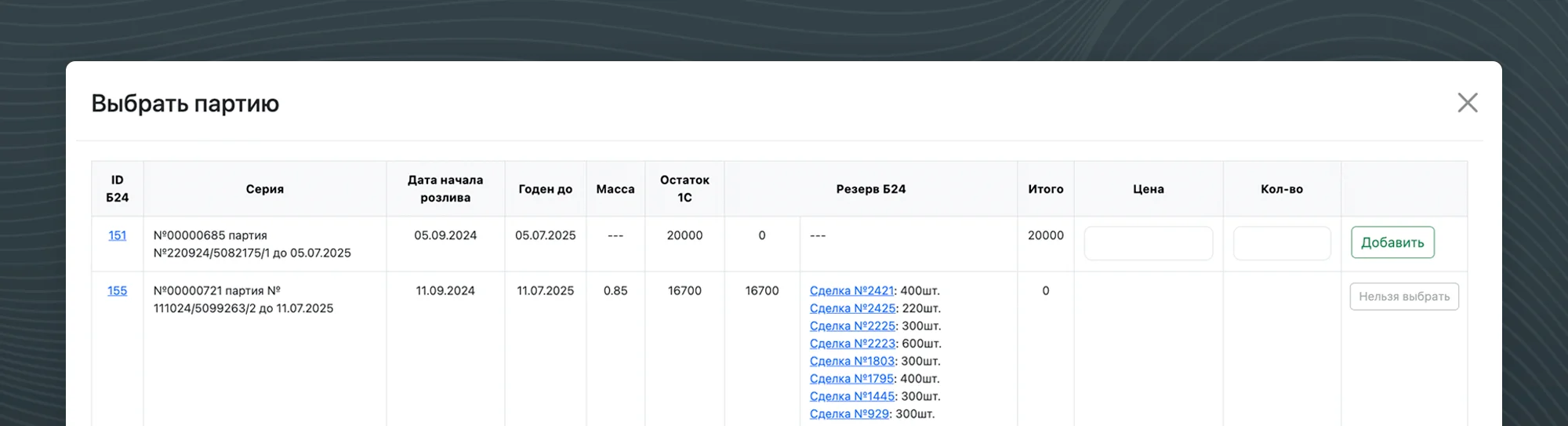This screenshot has width=1568, height=426.
Task: Open link Сделка №1803
Action: tap(851, 361)
